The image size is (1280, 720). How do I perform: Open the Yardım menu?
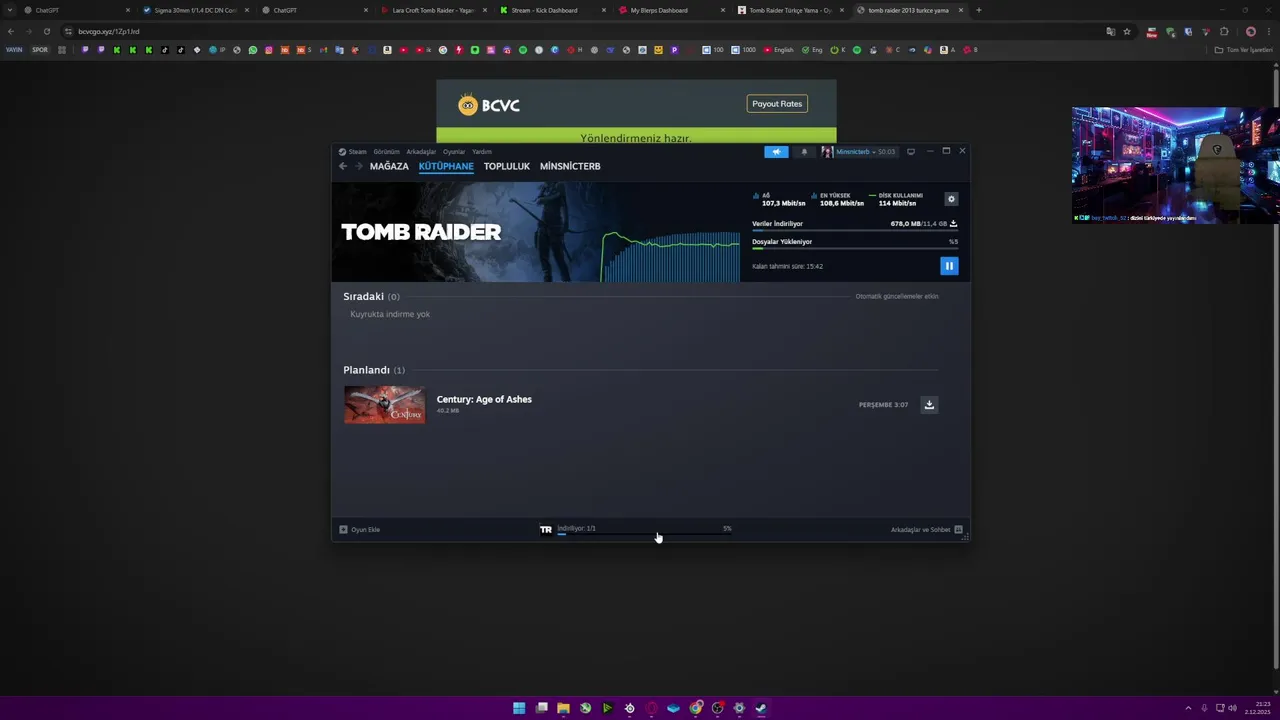[x=482, y=152]
